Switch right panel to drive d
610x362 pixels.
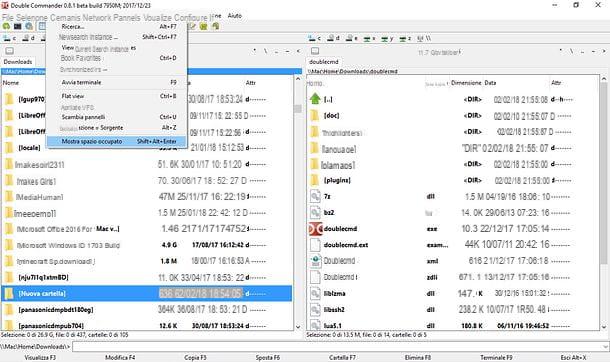tap(333, 38)
